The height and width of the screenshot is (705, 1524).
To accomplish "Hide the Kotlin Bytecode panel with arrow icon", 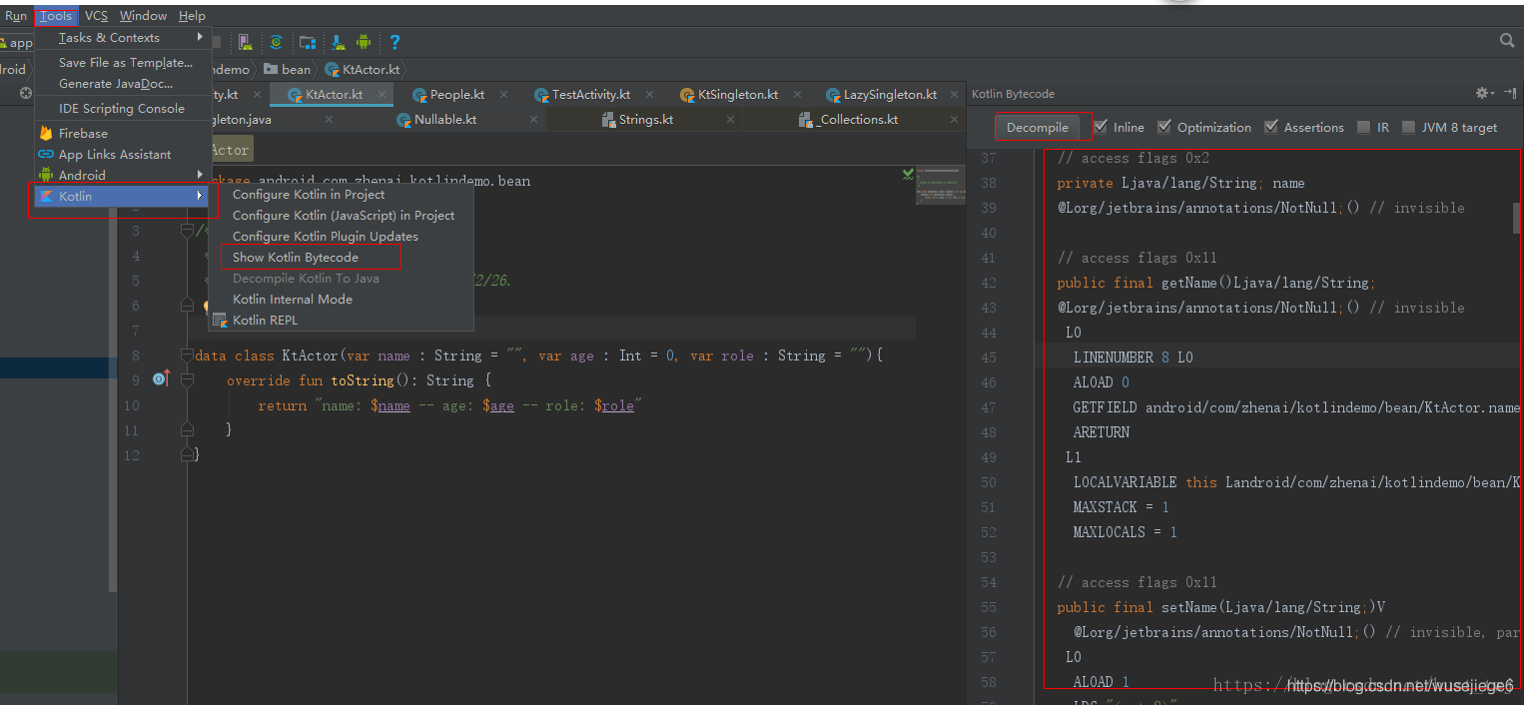I will point(1509,93).
